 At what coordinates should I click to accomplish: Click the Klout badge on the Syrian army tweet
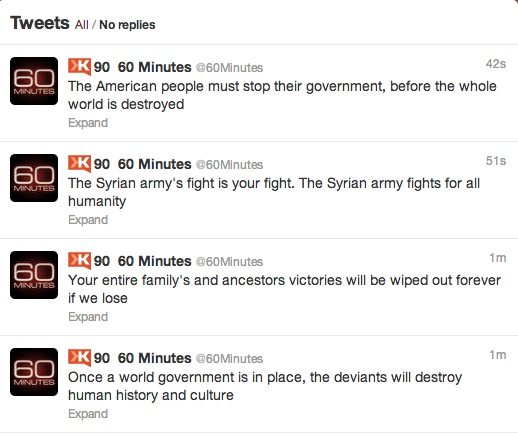pos(79,164)
